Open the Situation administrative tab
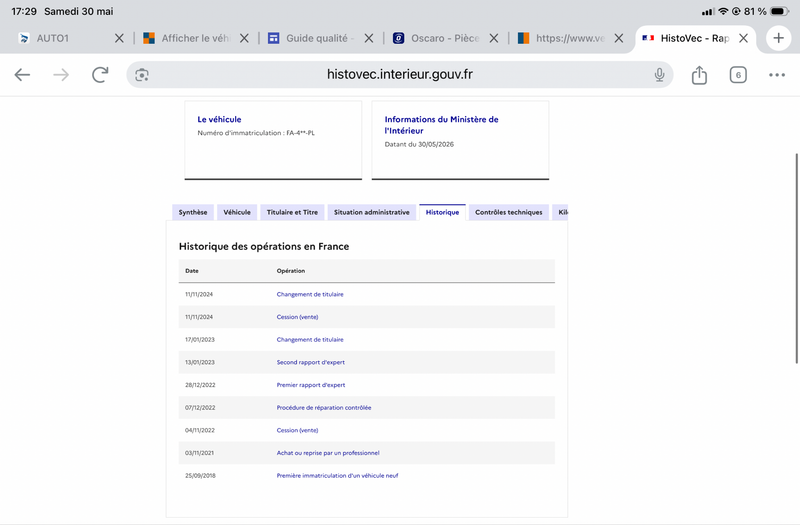The height and width of the screenshot is (525, 800). [371, 212]
